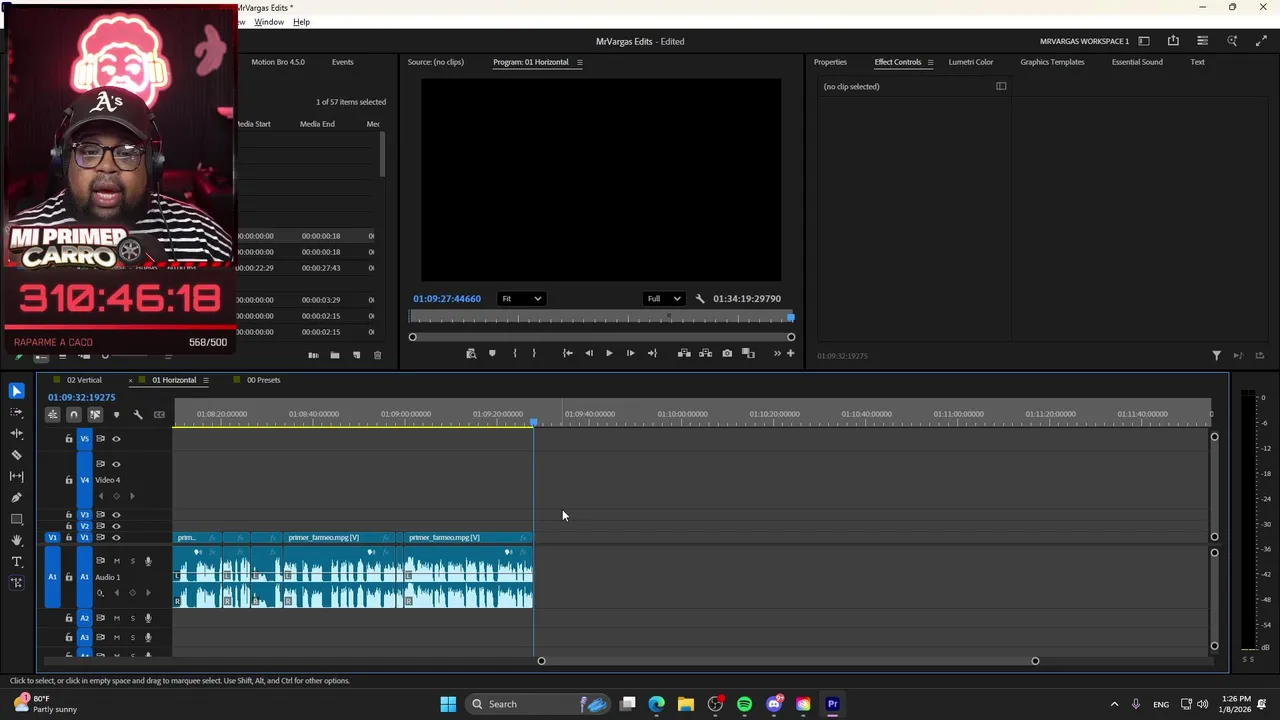Filter effects with the funnel icon
The width and height of the screenshot is (1280, 720).
pos(1216,355)
